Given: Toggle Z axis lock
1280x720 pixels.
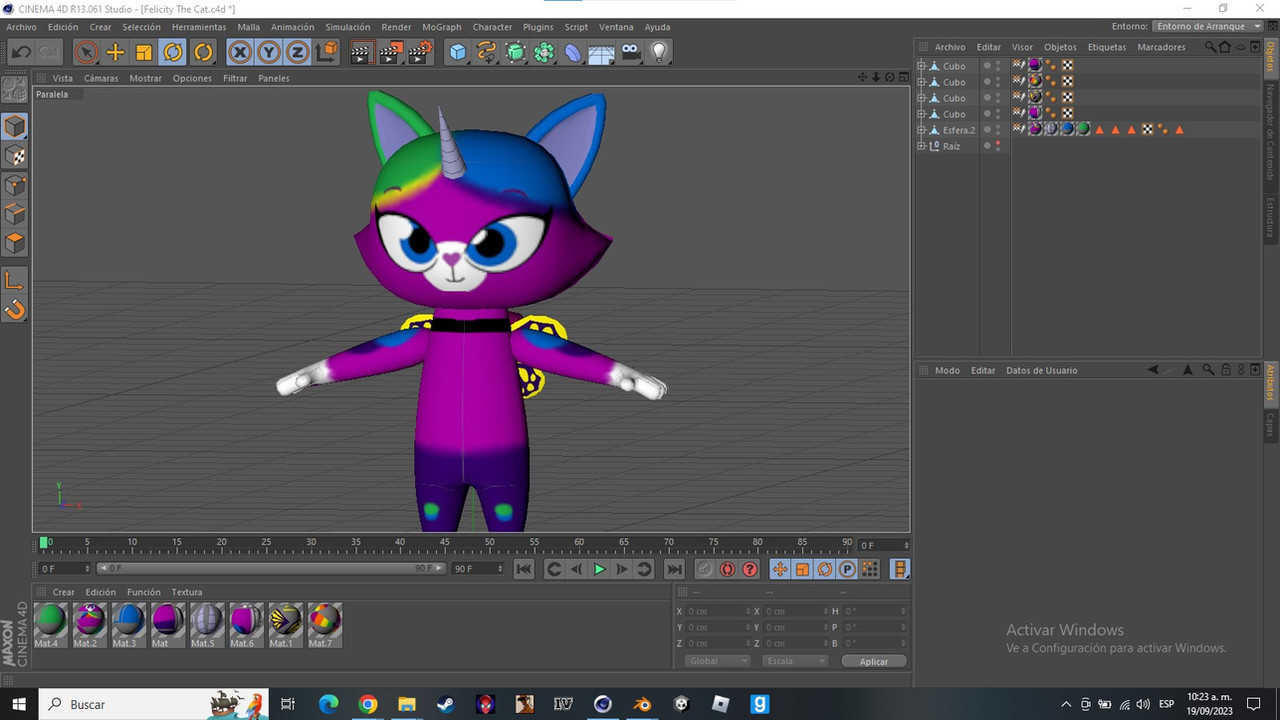Looking at the screenshot, I should [297, 52].
